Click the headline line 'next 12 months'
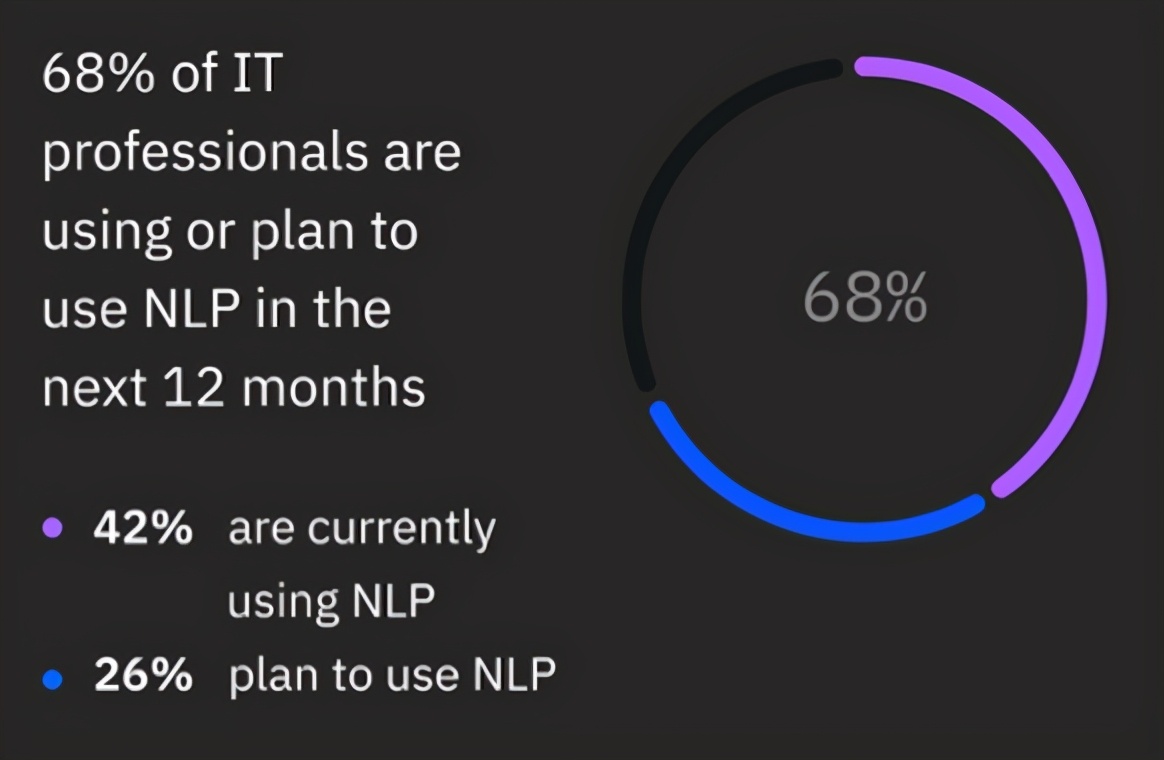This screenshot has height=760, width=1164. (x=234, y=387)
